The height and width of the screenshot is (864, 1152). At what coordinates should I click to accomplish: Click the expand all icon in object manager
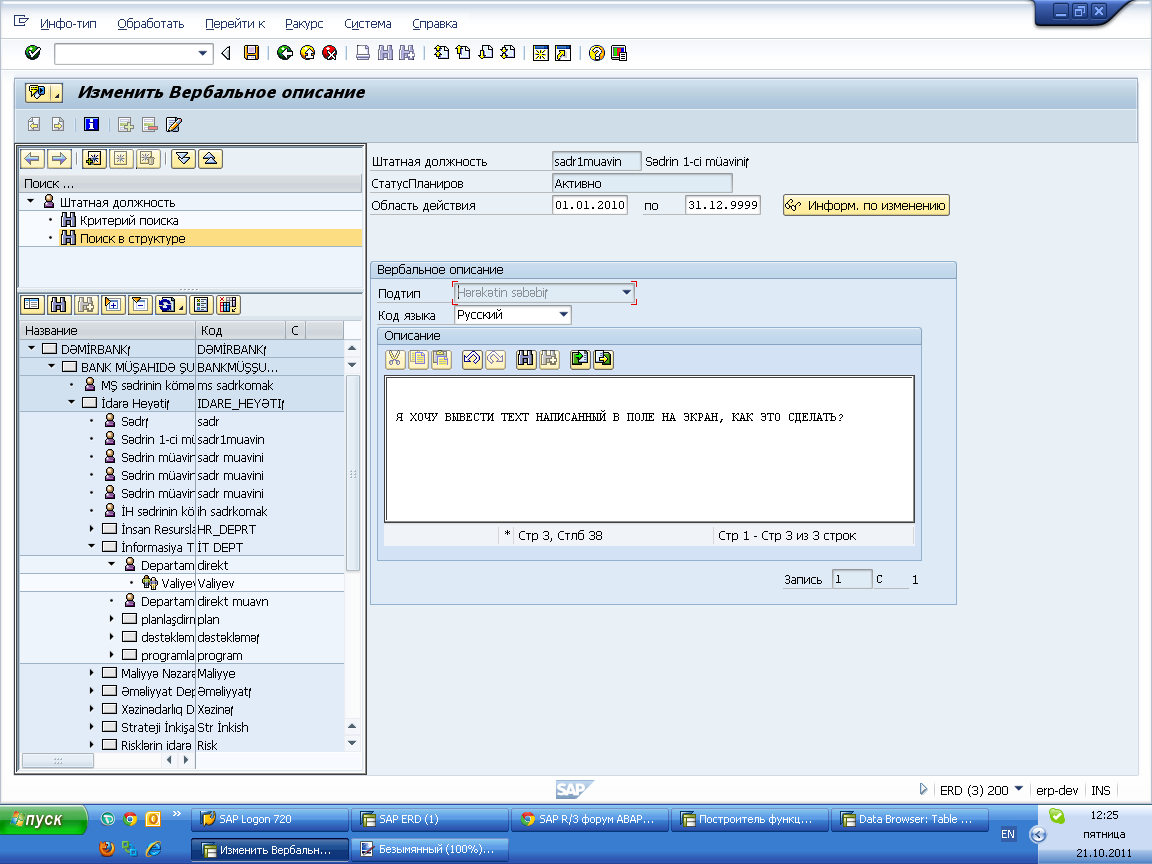point(183,159)
